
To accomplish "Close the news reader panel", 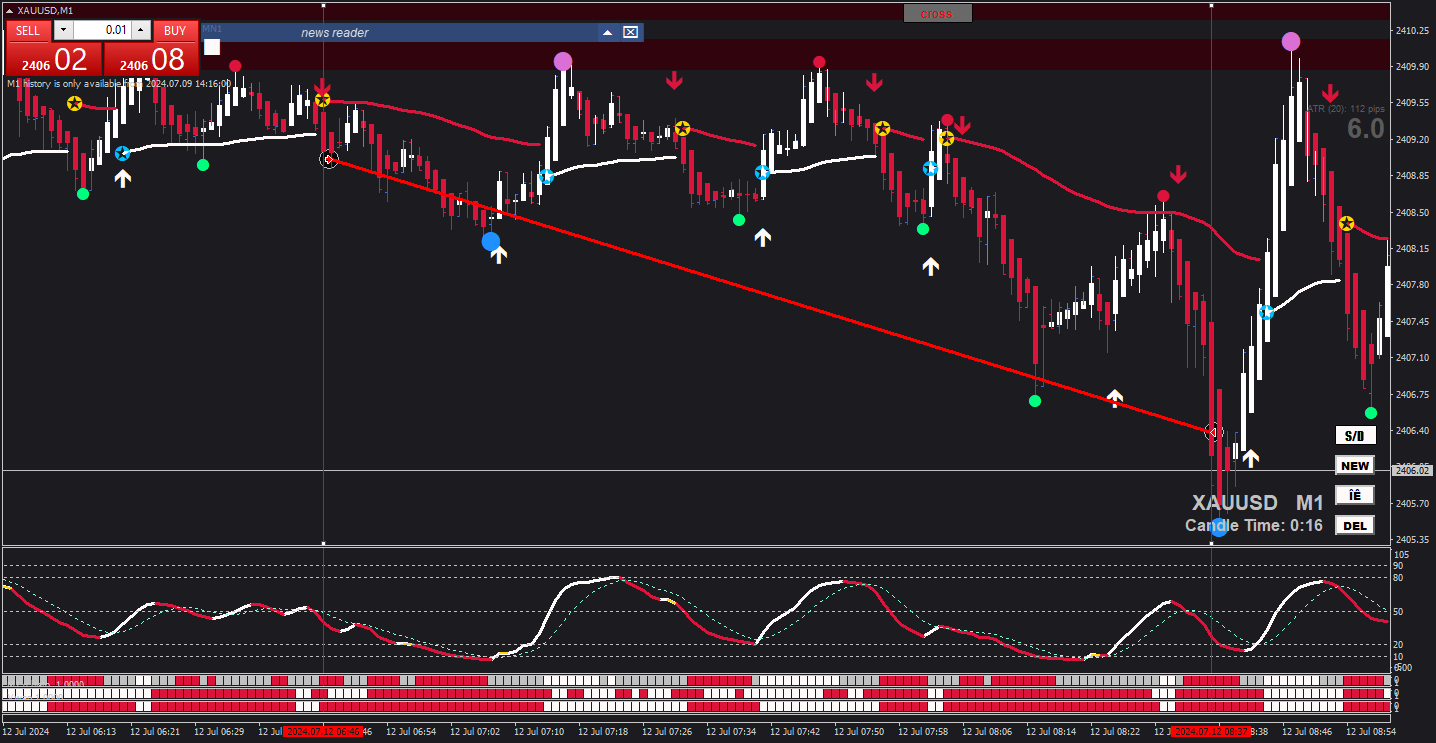I will 630,32.
